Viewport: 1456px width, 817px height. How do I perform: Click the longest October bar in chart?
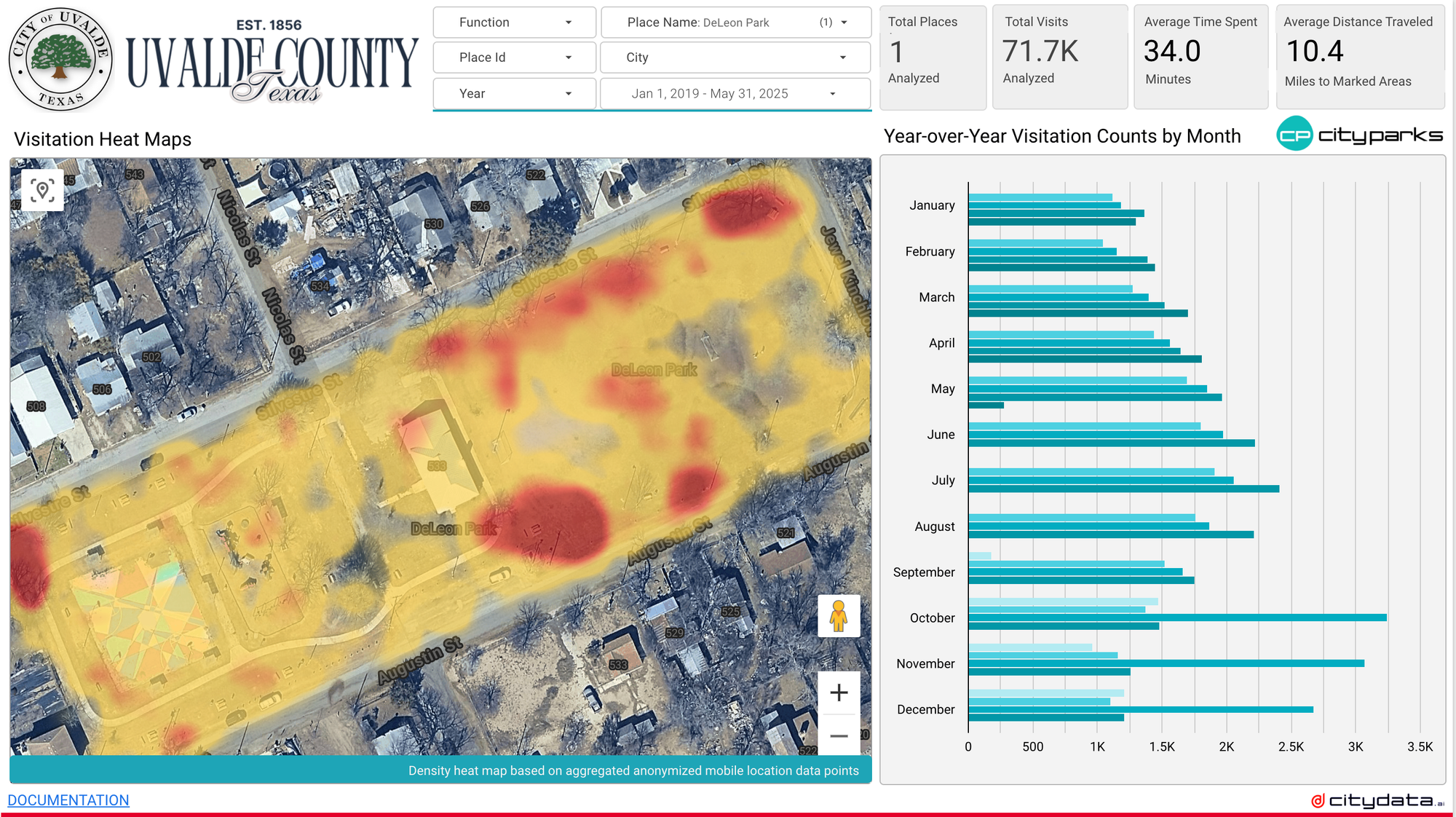(x=1176, y=617)
